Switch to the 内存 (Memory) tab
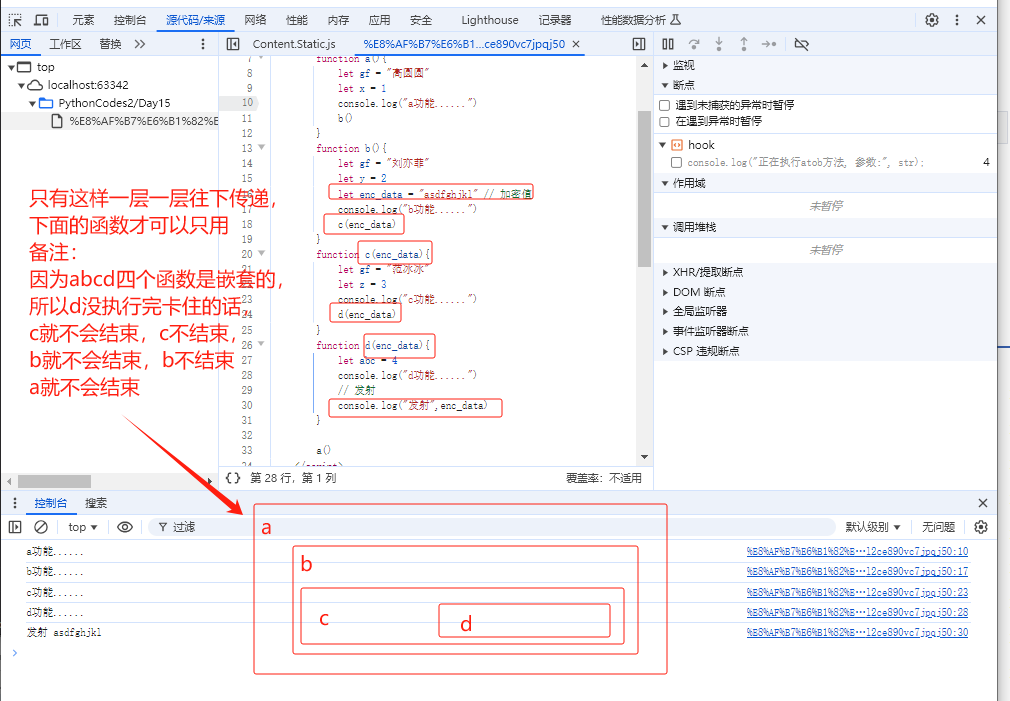1010x701 pixels. pyautogui.click(x=338, y=20)
